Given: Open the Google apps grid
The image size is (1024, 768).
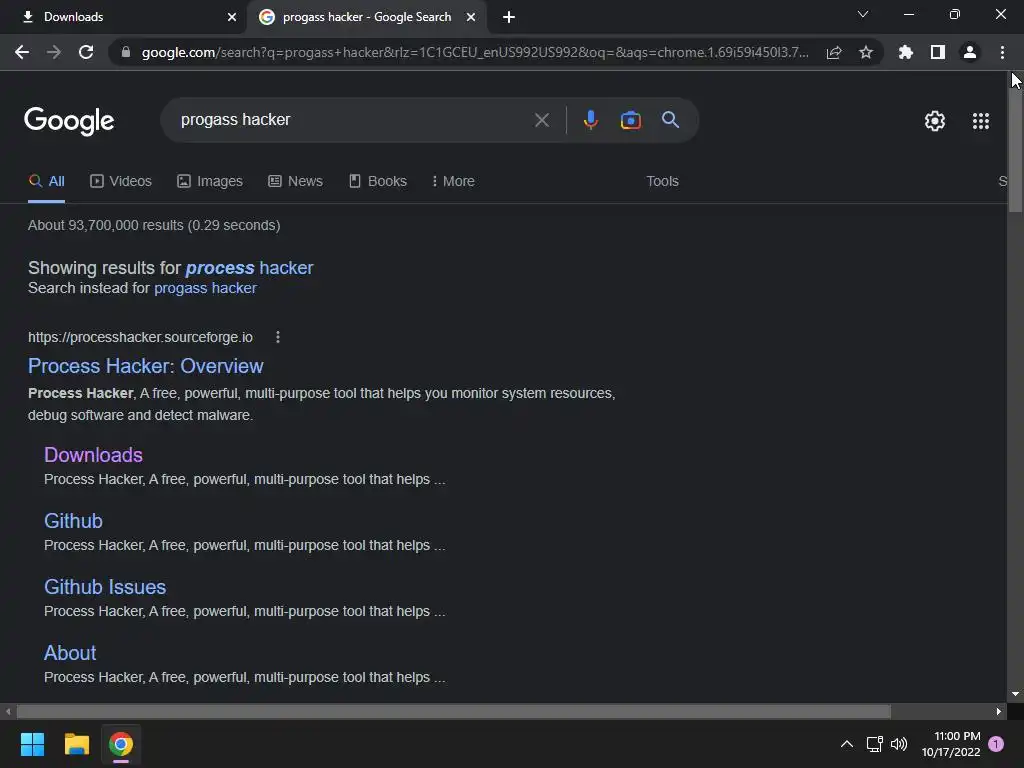Looking at the screenshot, I should [x=981, y=121].
